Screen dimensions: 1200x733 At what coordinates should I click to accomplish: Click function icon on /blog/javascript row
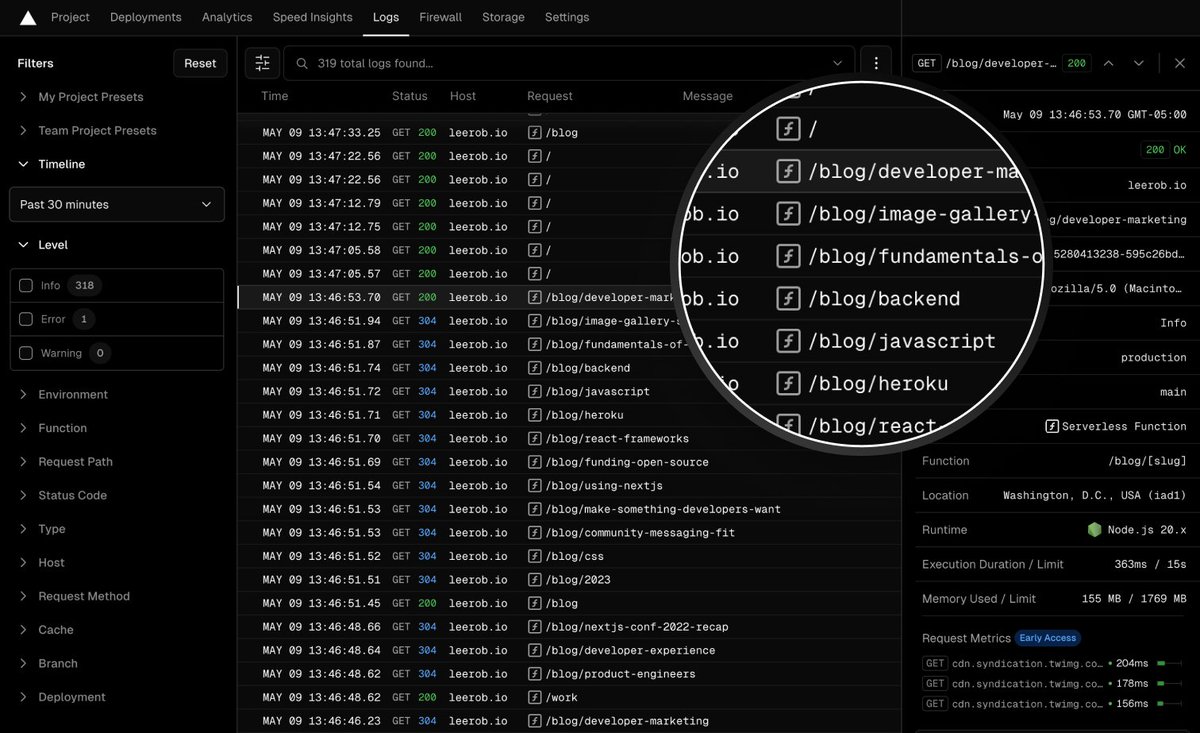point(534,391)
